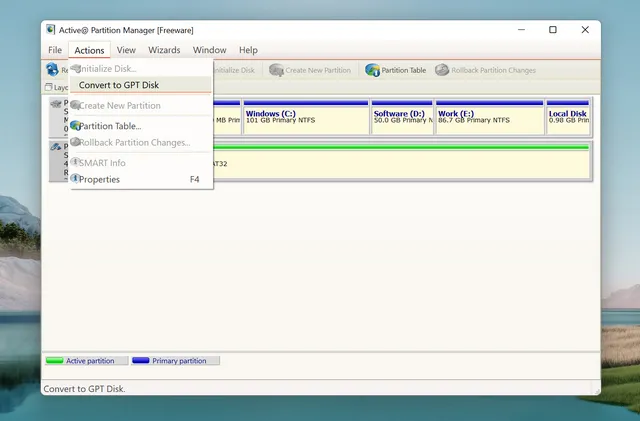
Task: Maximize the Partition Manager window
Action: pyautogui.click(x=553, y=30)
